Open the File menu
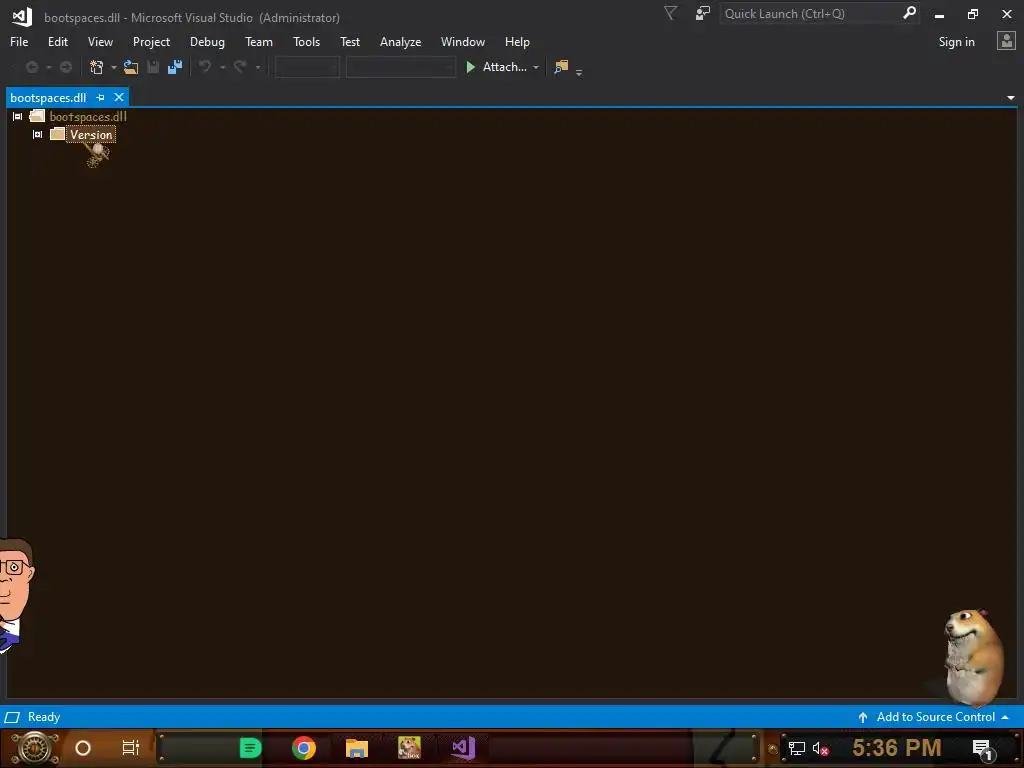 [19, 42]
